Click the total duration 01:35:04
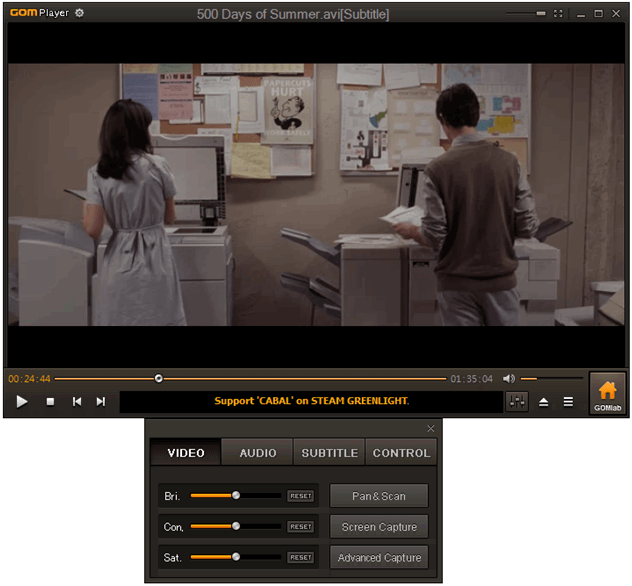Screen dimensions: 632x586 coord(472,379)
